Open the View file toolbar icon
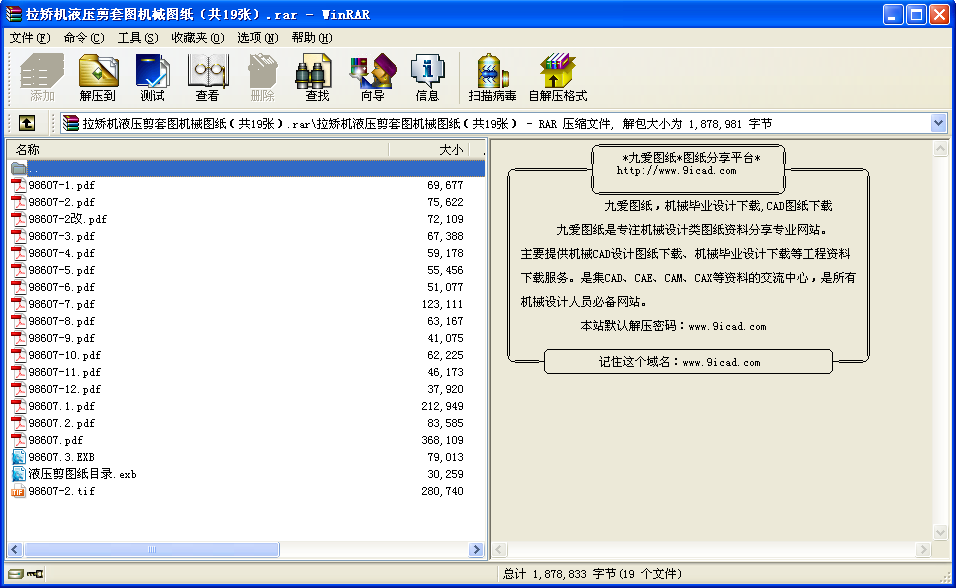This screenshot has width=956, height=588. [207, 78]
